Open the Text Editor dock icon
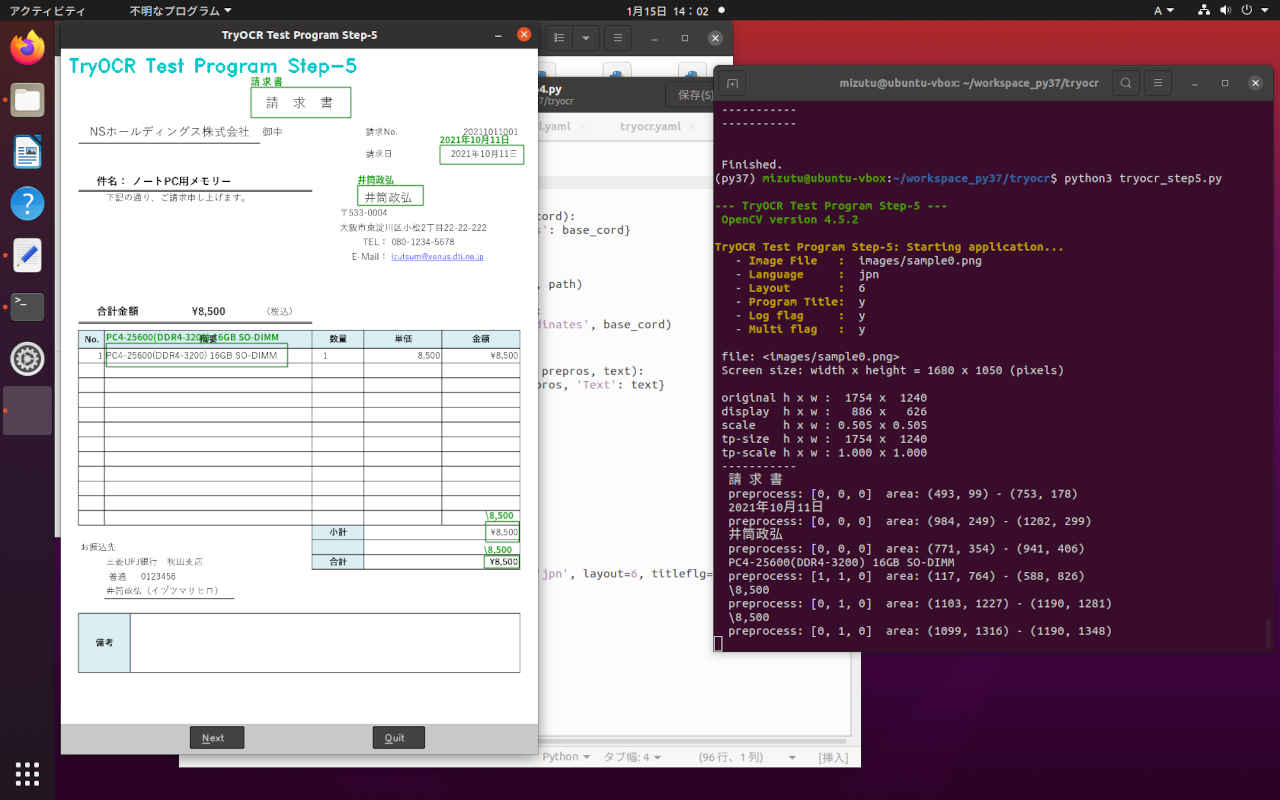 27,255
